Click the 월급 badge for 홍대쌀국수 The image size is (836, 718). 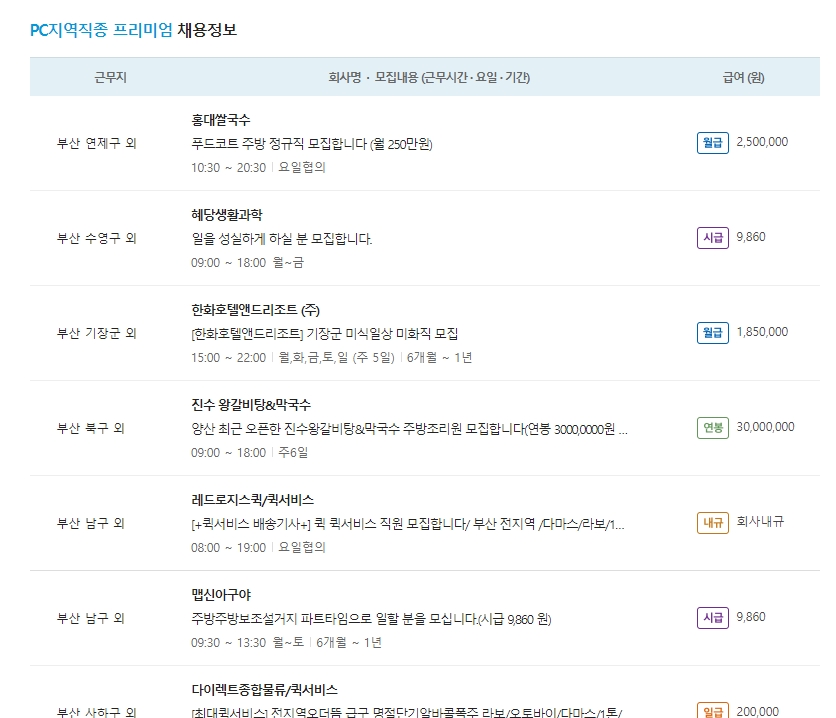click(x=712, y=141)
